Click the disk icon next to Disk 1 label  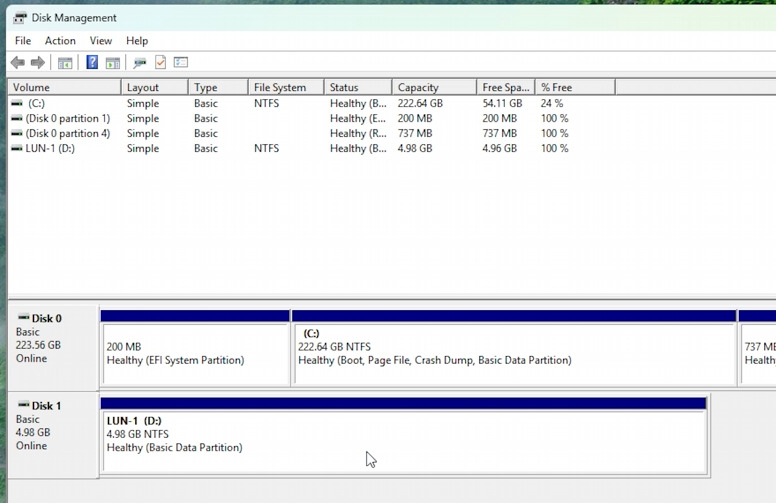pos(24,404)
